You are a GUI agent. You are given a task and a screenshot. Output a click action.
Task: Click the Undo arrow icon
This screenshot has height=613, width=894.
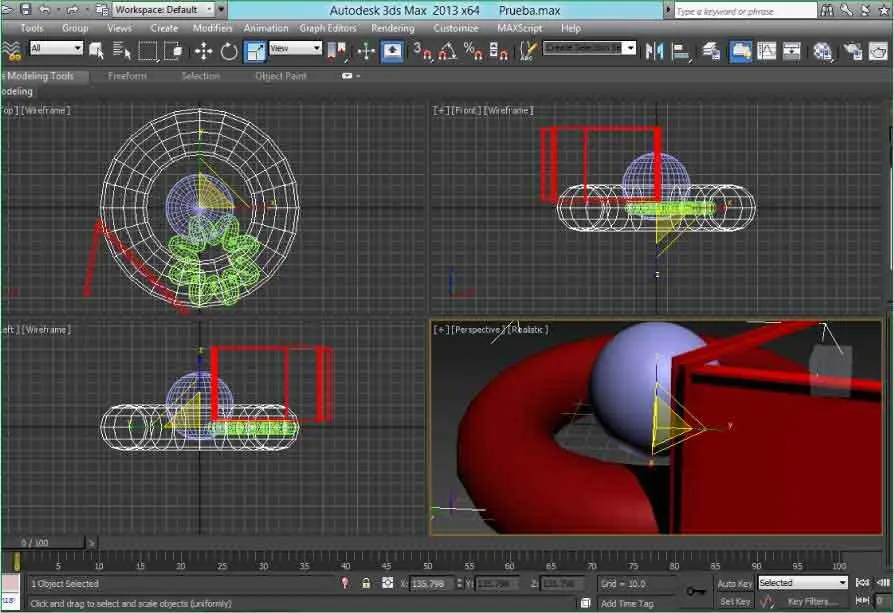(45, 9)
